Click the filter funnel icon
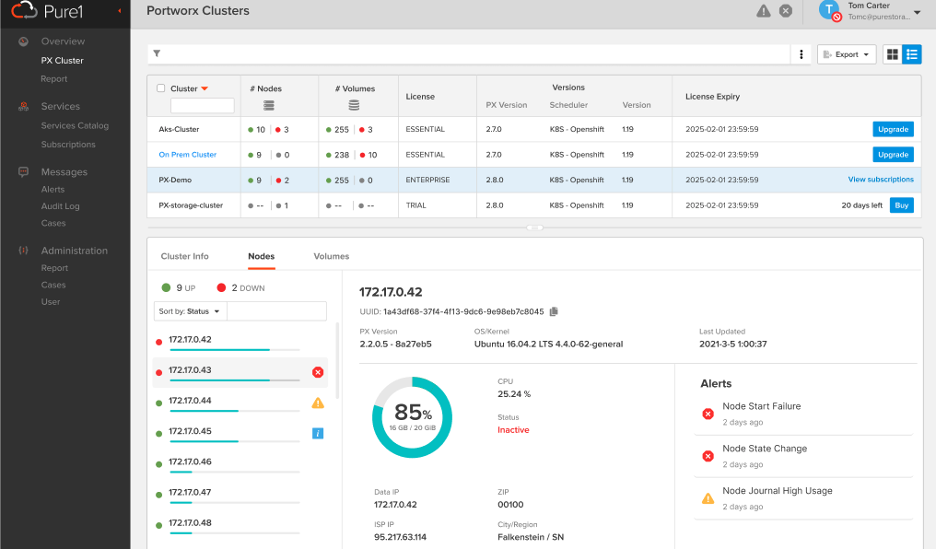The height and width of the screenshot is (550, 936). tap(157, 54)
